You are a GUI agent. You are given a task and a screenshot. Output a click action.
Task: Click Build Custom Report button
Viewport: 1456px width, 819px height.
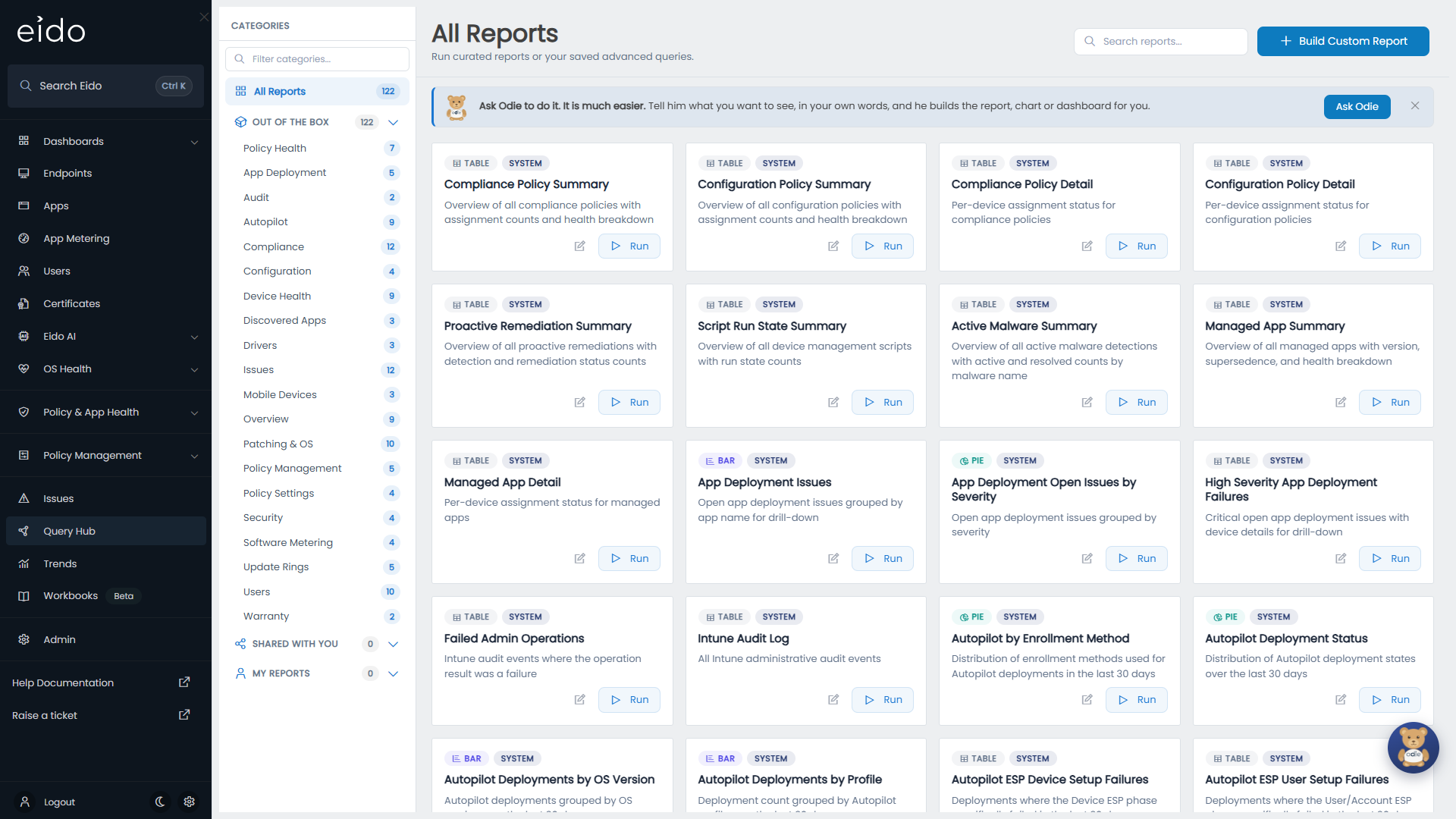[x=1343, y=41]
